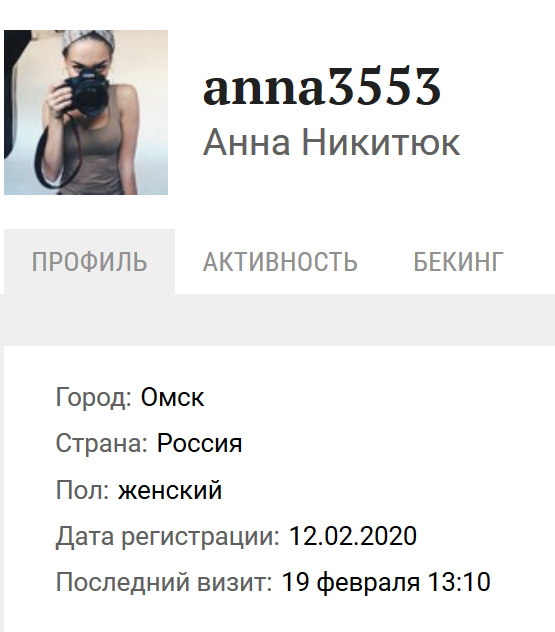Click the registration date 12.02.2020
This screenshot has width=555, height=632.
(x=353, y=536)
